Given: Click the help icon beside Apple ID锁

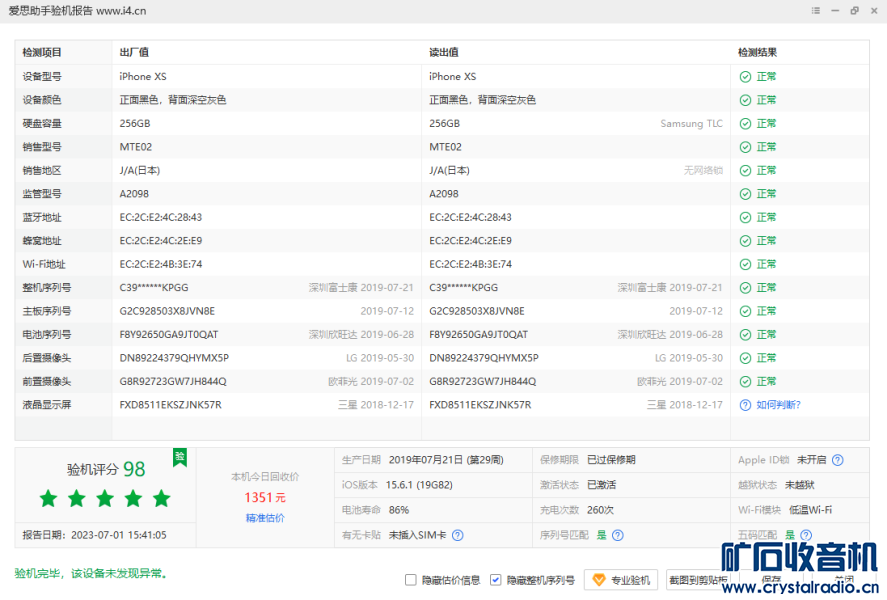Looking at the screenshot, I should coord(837,460).
